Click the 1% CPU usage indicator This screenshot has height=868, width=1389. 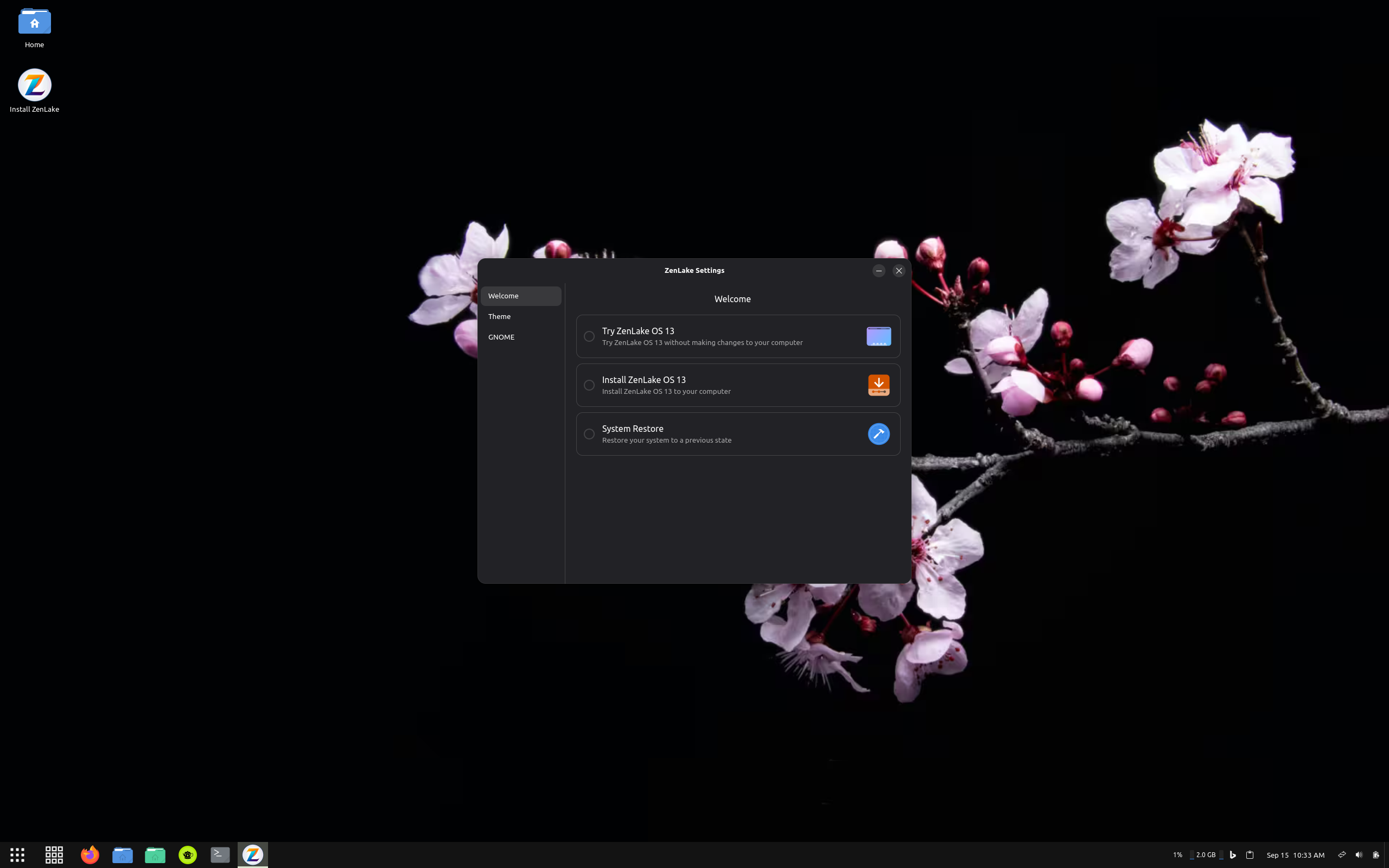tap(1177, 856)
